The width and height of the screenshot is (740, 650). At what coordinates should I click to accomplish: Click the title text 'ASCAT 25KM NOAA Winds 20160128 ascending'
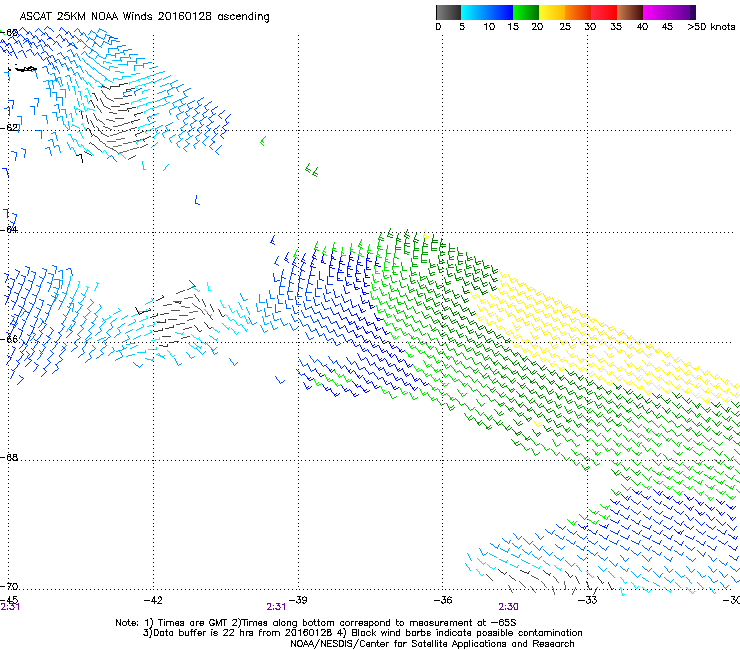[x=144, y=17]
